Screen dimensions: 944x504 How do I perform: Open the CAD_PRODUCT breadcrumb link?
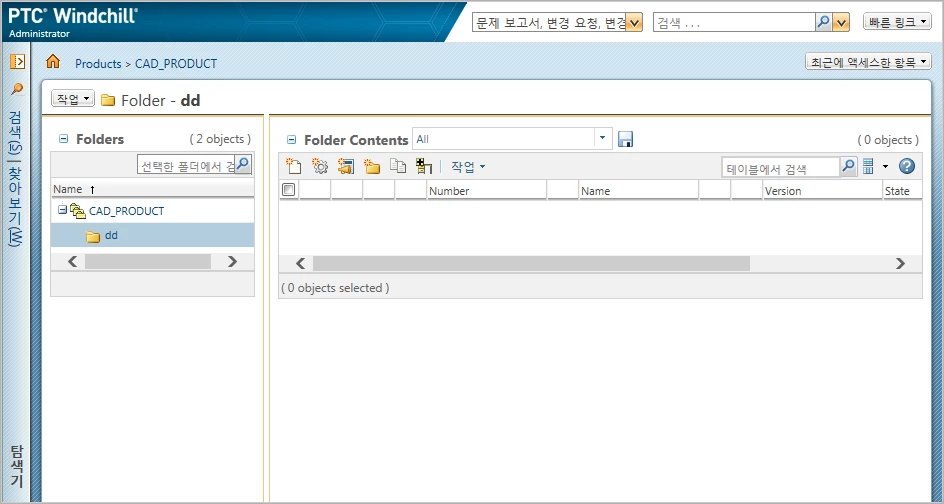176,63
